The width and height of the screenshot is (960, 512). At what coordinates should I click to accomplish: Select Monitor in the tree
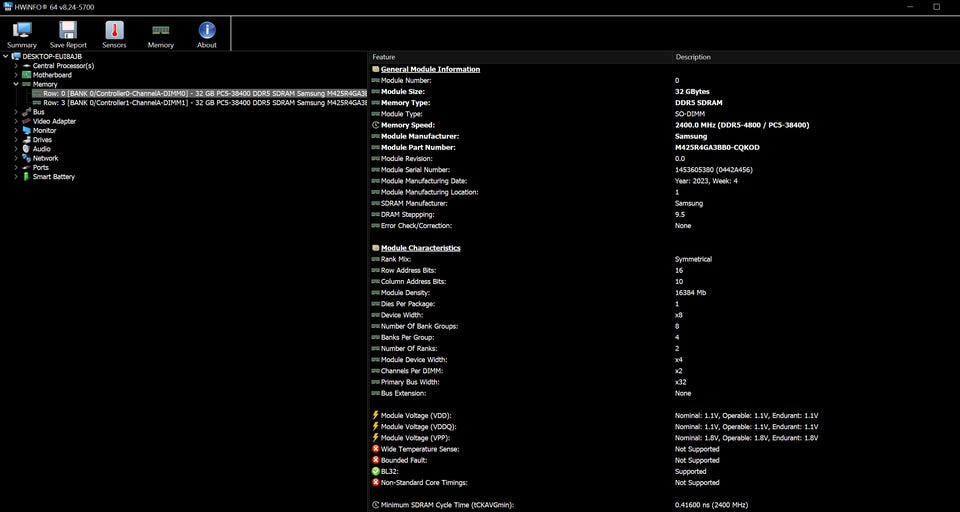pos(44,130)
